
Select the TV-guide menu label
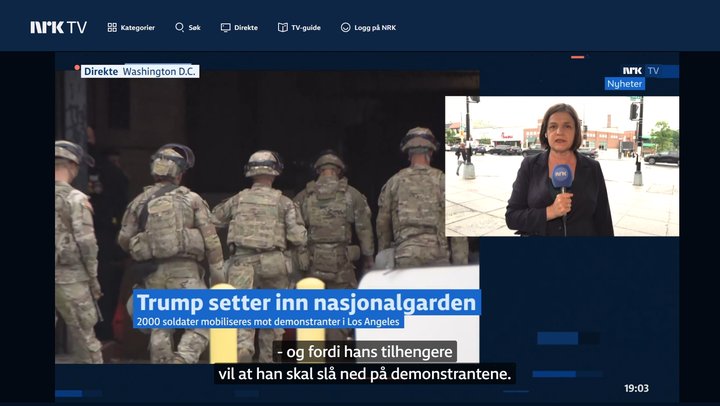point(306,28)
